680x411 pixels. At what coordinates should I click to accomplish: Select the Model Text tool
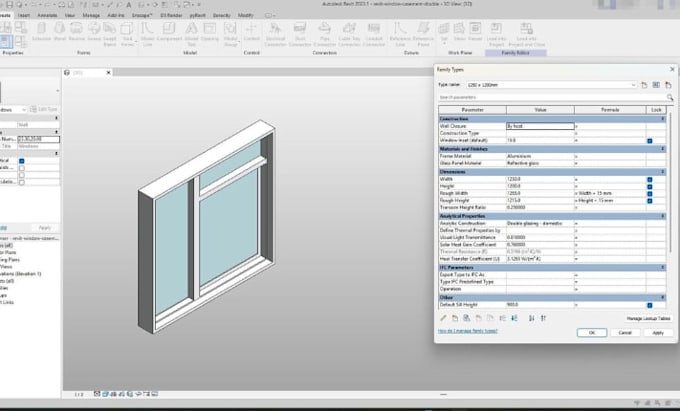191,34
